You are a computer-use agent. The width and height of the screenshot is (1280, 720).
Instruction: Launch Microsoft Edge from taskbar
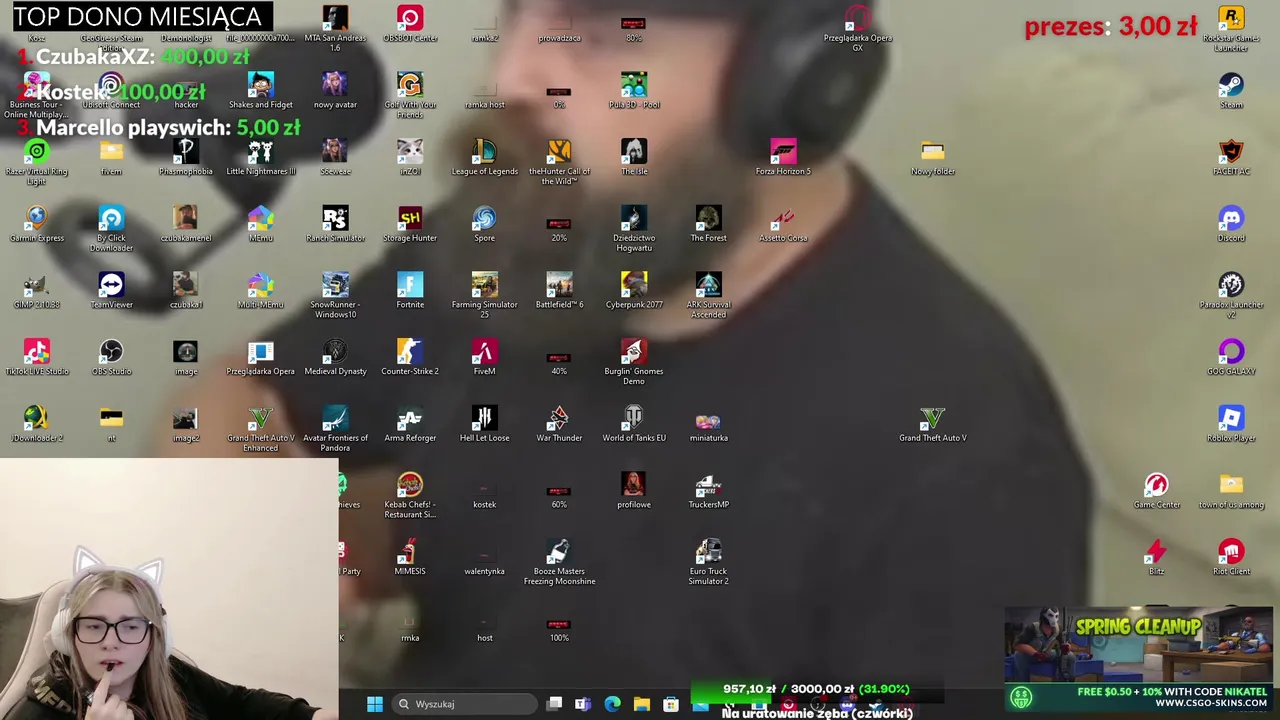612,704
